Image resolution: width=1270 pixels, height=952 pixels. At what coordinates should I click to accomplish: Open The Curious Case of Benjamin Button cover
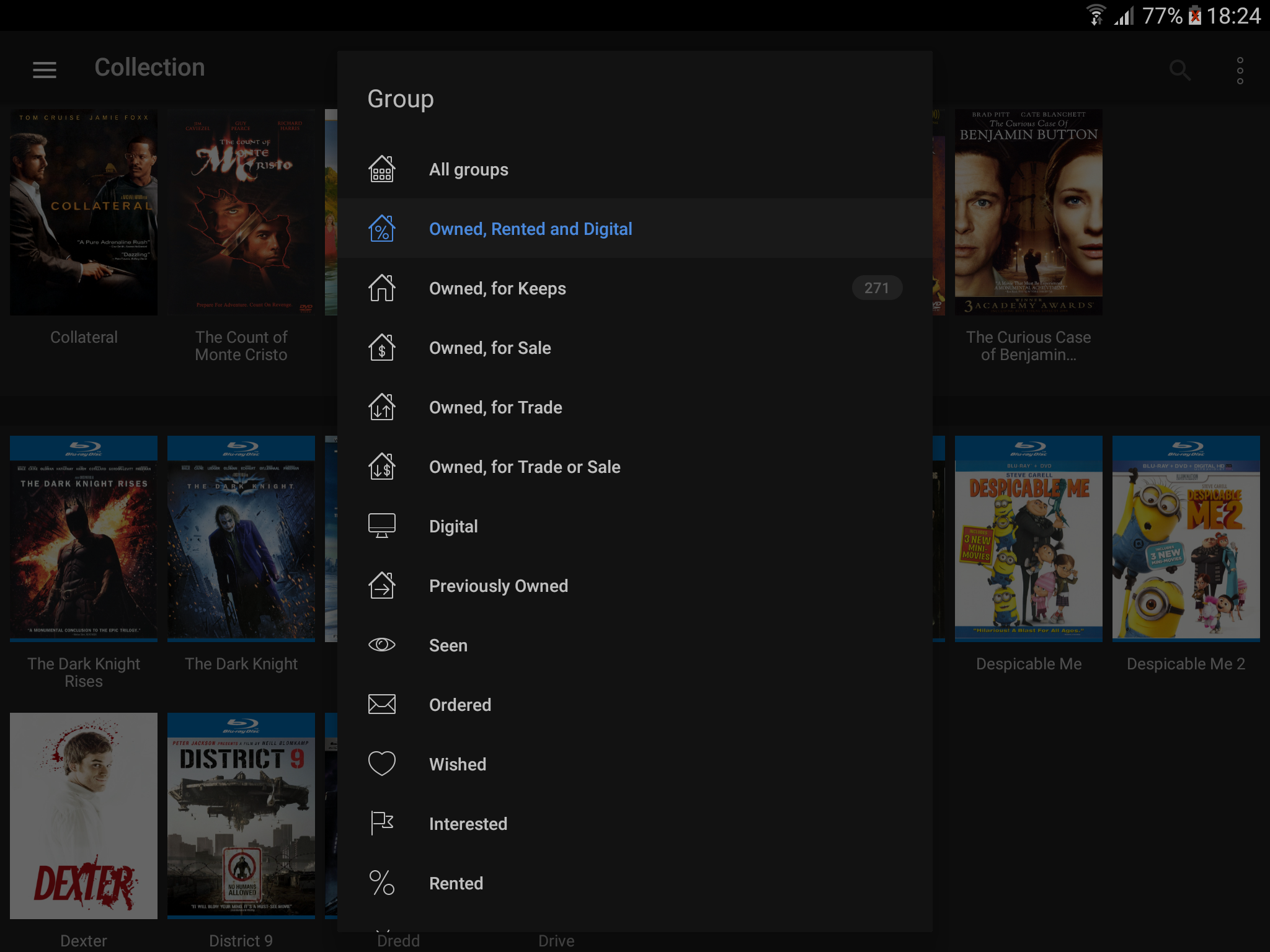(x=1029, y=212)
